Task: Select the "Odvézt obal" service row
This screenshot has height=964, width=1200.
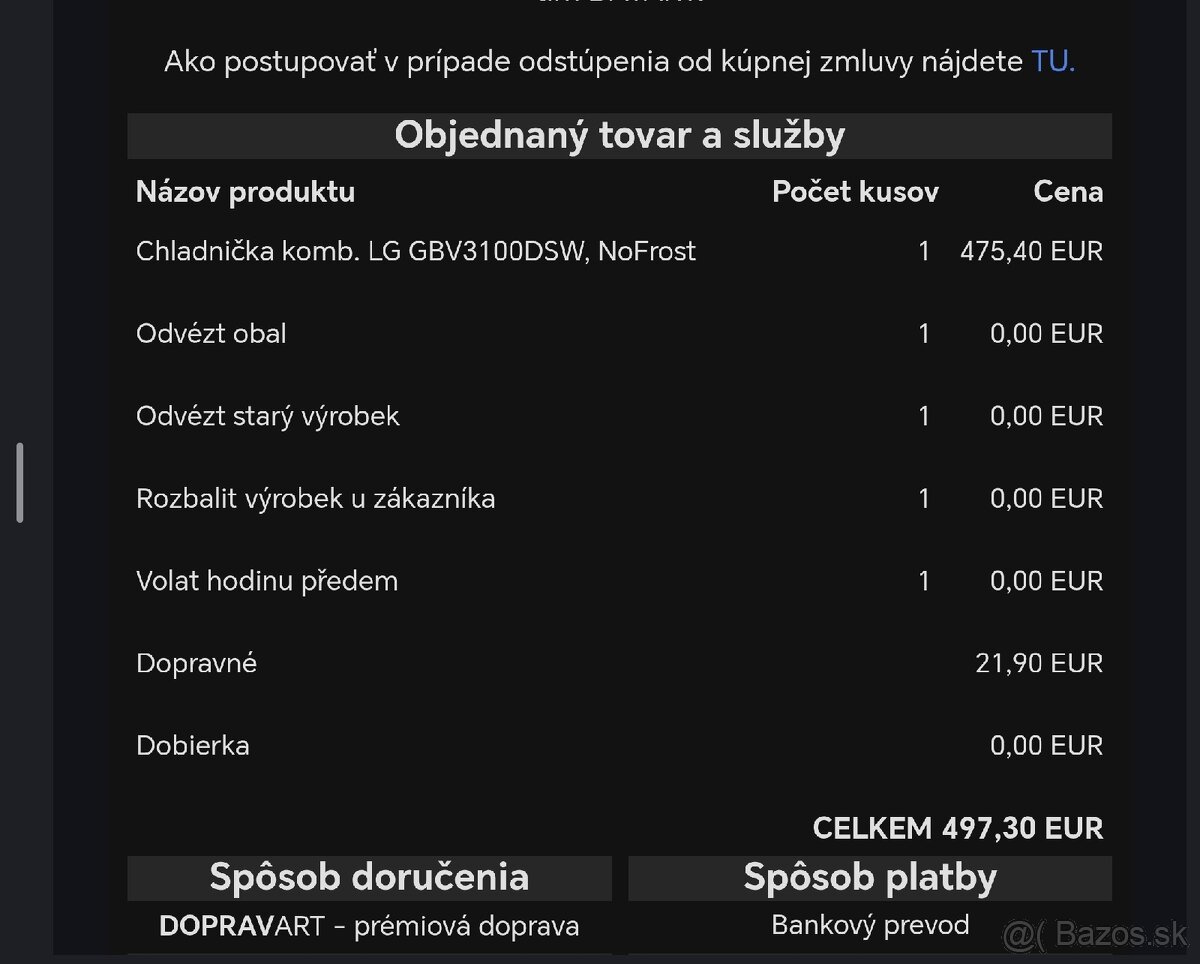Action: 211,333
